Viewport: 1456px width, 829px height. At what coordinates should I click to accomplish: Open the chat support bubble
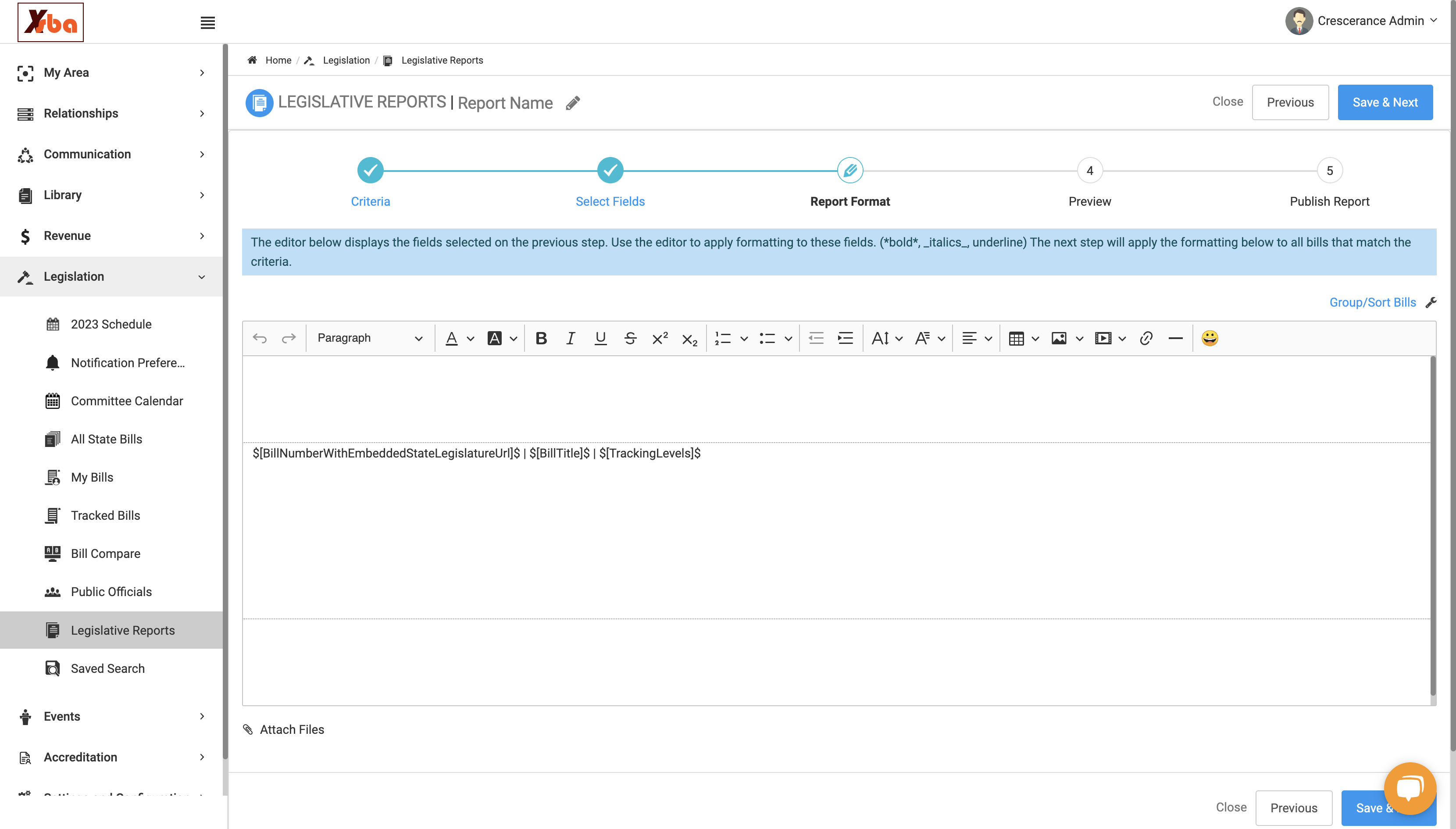[x=1410, y=789]
